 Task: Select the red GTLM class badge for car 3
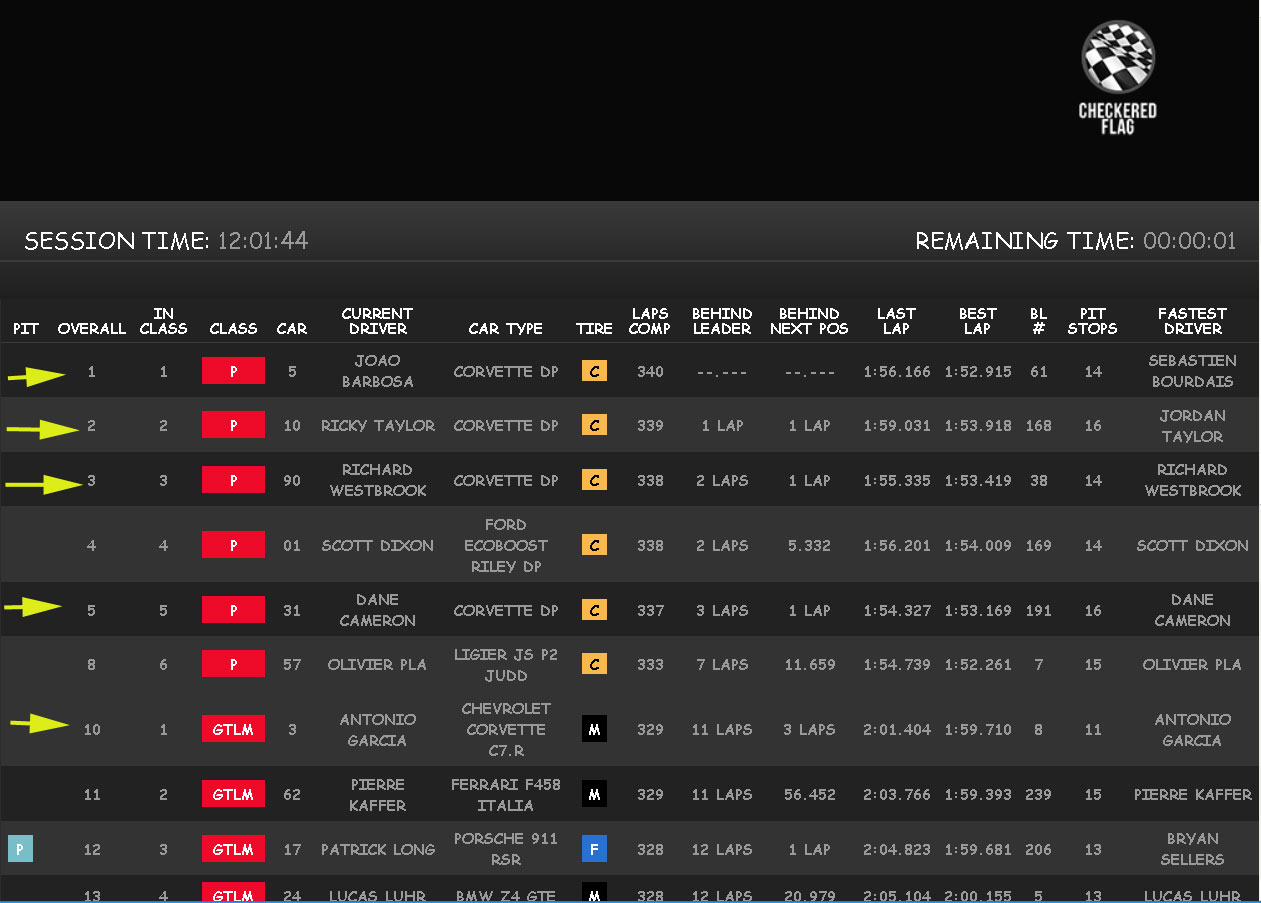pyautogui.click(x=233, y=730)
